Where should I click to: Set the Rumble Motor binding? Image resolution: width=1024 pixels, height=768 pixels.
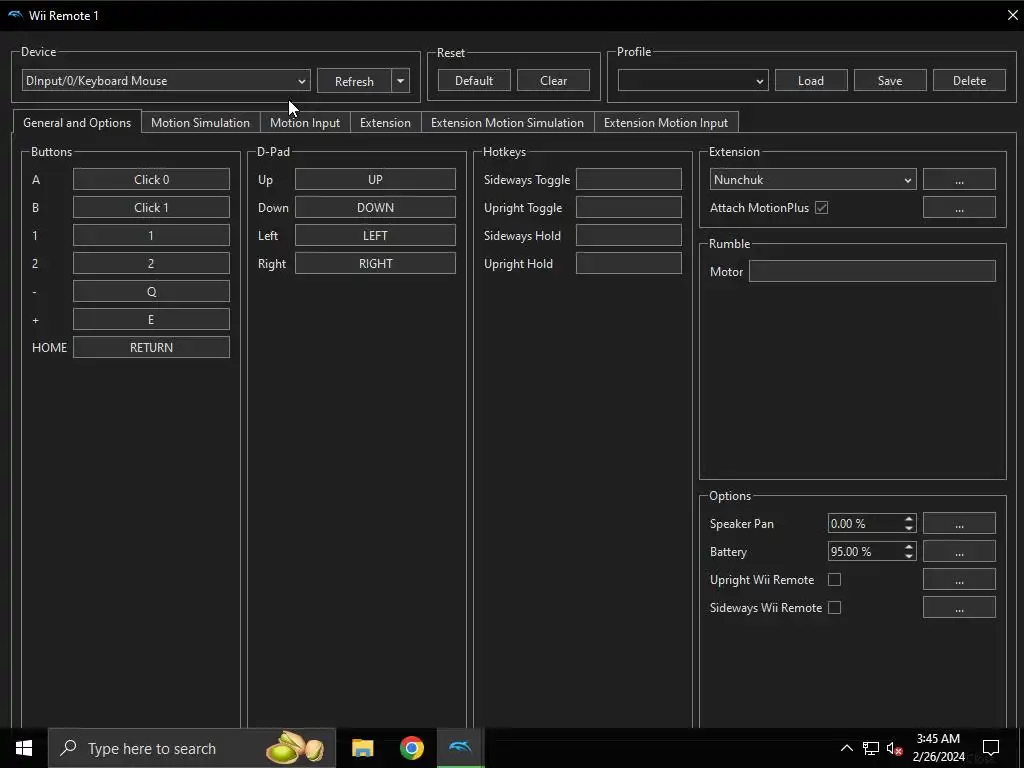(872, 272)
